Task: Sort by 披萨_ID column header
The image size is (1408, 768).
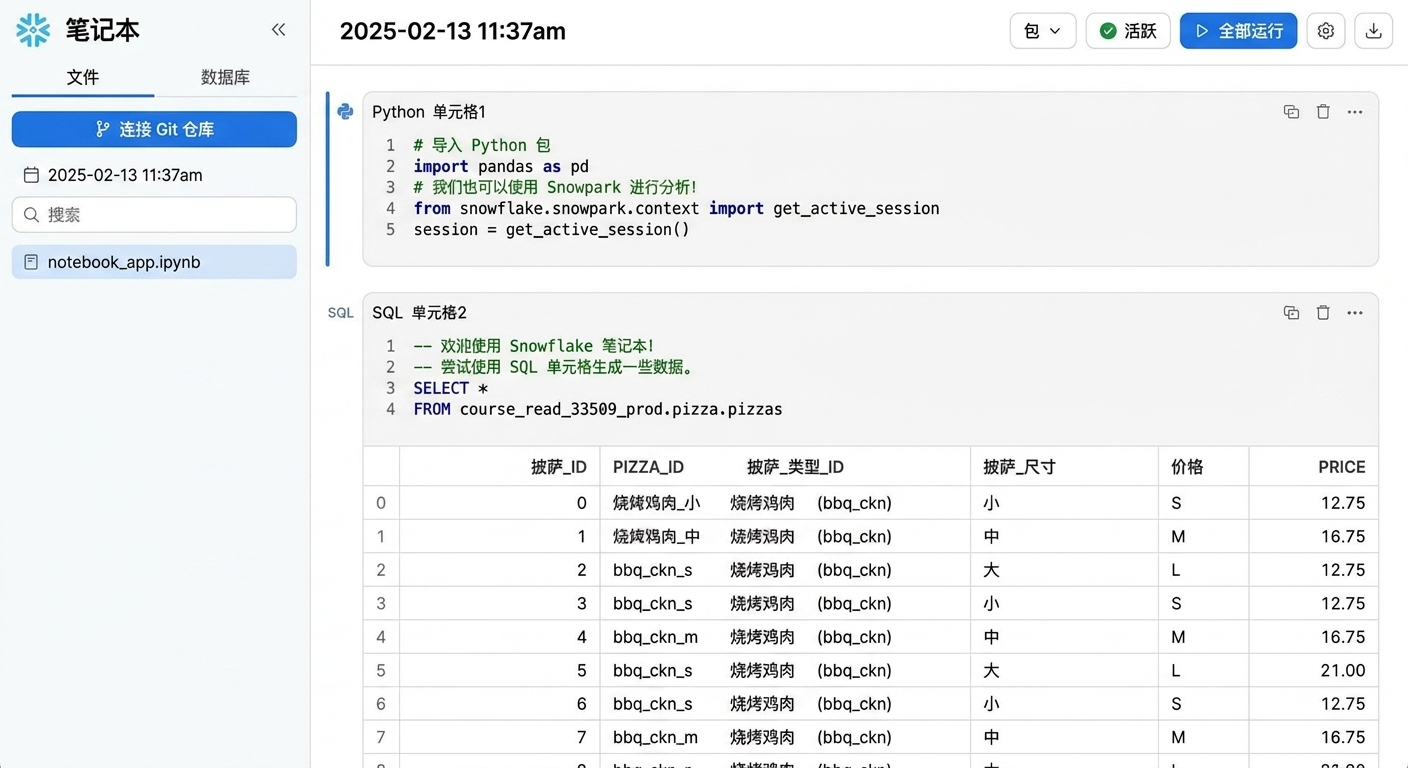Action: (x=559, y=467)
